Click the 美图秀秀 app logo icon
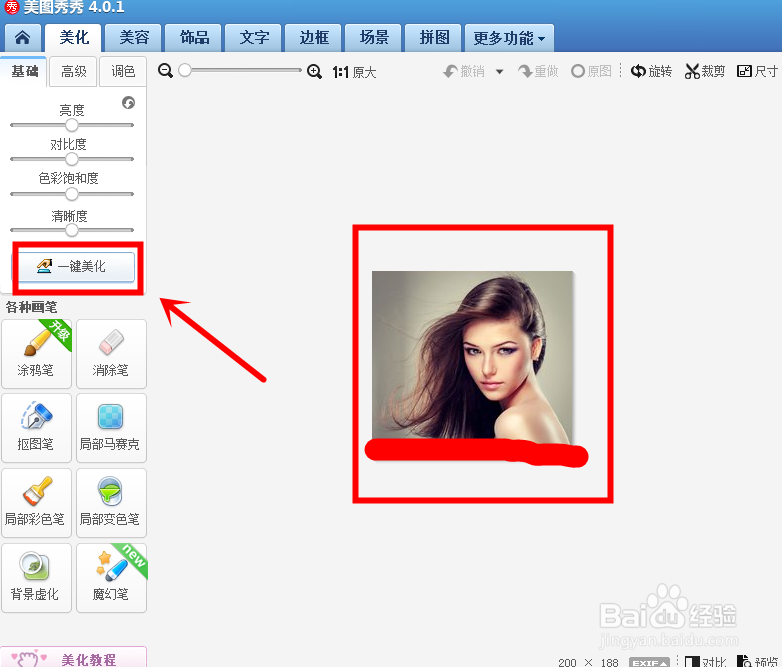The height and width of the screenshot is (667, 782). point(11,7)
